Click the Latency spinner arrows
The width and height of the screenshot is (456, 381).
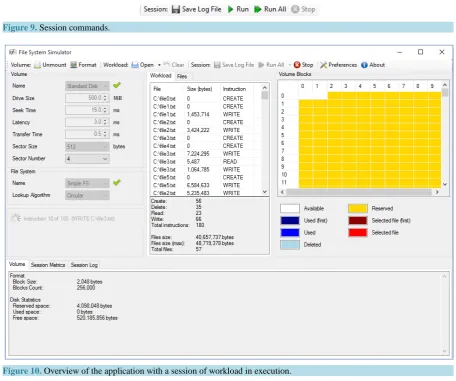[105, 122]
